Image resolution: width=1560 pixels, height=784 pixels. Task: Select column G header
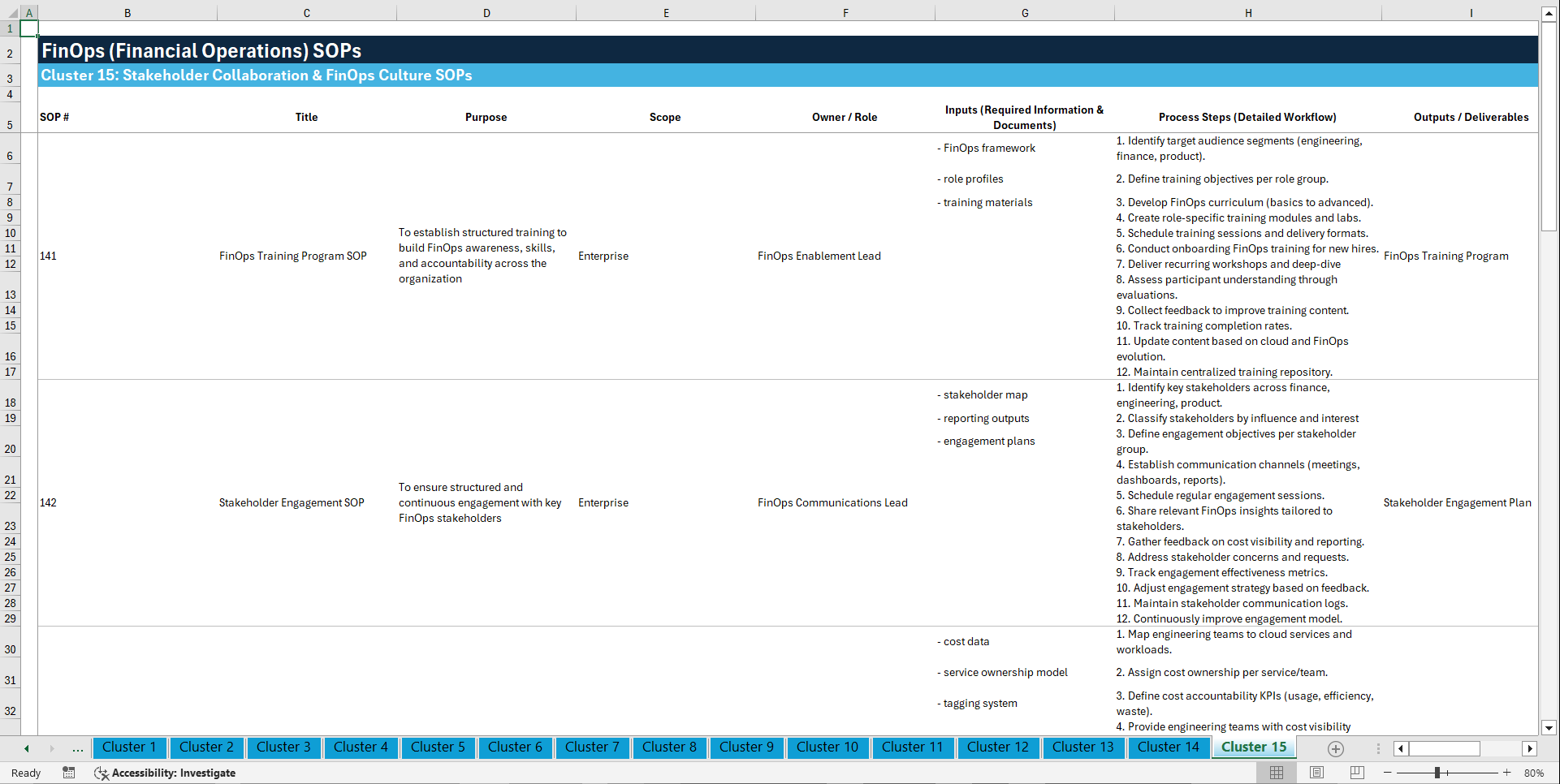(x=1025, y=13)
